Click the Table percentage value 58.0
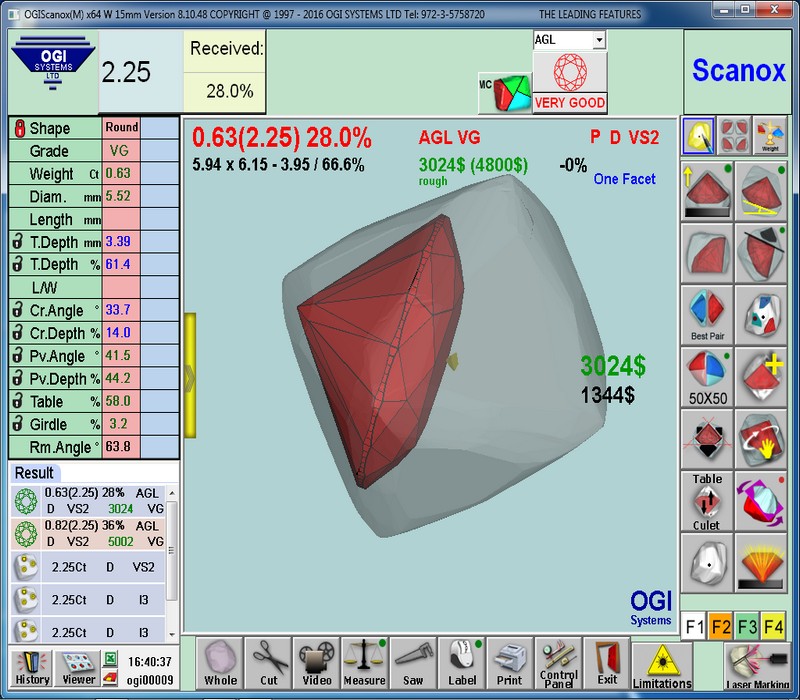Screen dimensions: 800x700 (120, 401)
